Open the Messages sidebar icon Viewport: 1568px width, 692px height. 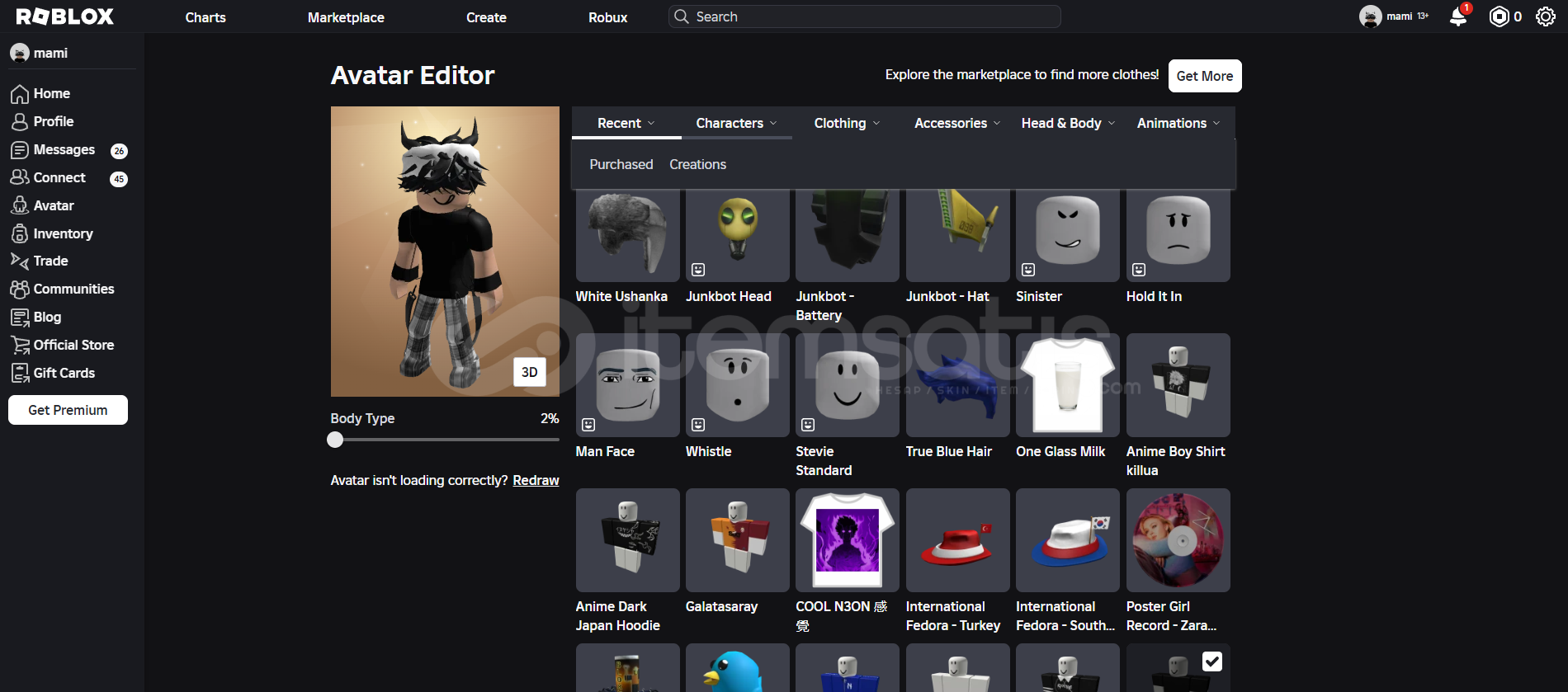20,150
